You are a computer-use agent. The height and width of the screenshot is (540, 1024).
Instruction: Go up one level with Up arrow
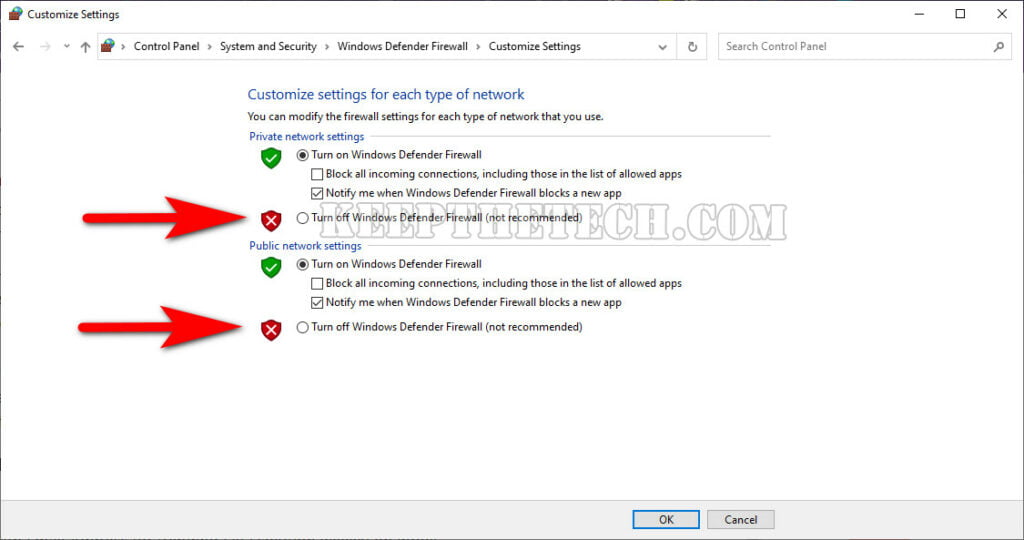85,46
